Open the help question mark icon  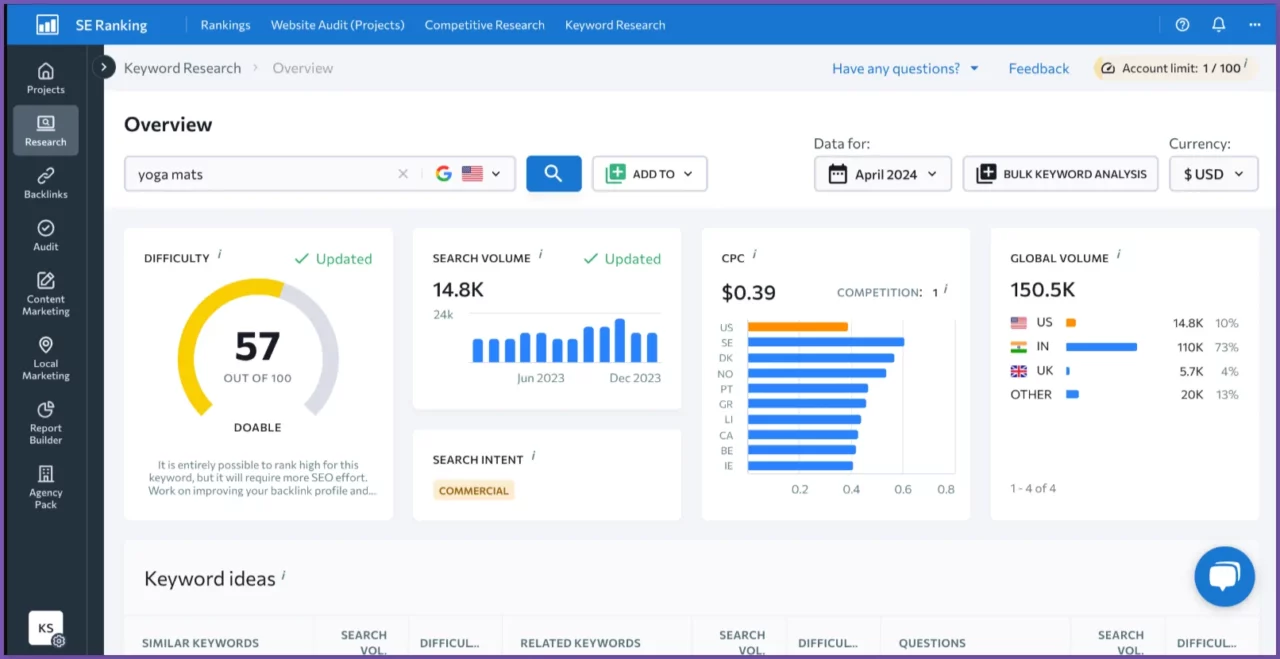(1182, 25)
